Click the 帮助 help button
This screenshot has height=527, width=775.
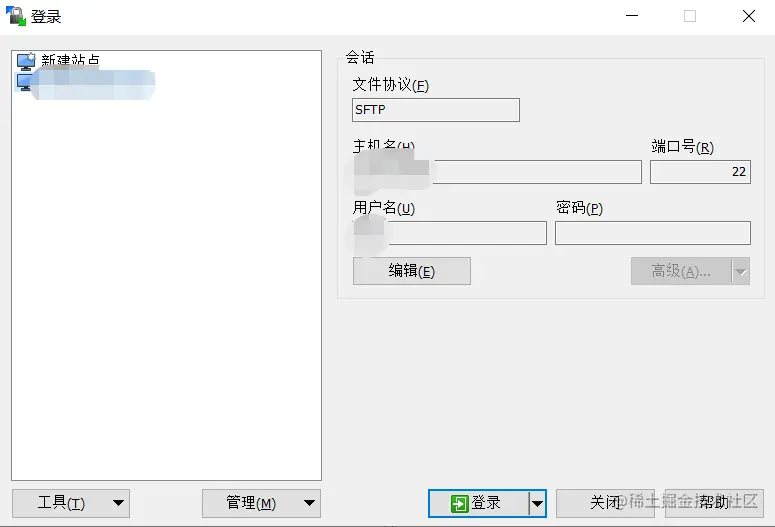click(x=714, y=503)
